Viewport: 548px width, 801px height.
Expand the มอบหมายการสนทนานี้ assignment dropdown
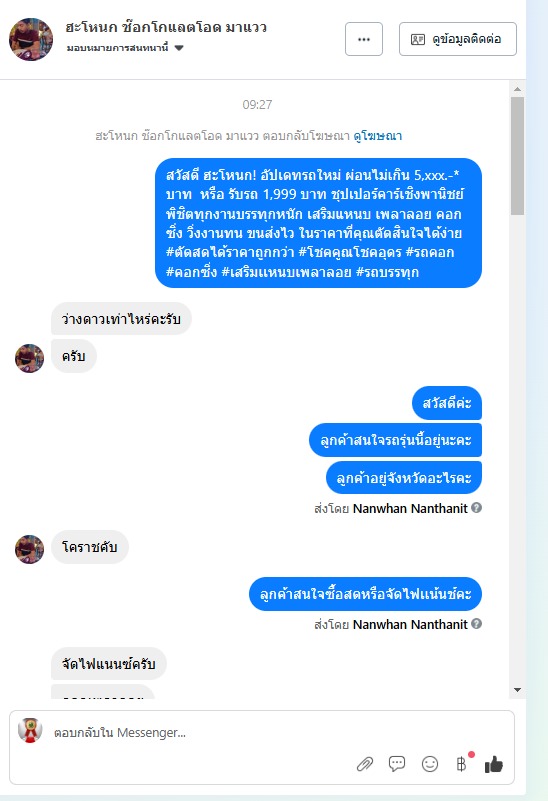(x=179, y=48)
